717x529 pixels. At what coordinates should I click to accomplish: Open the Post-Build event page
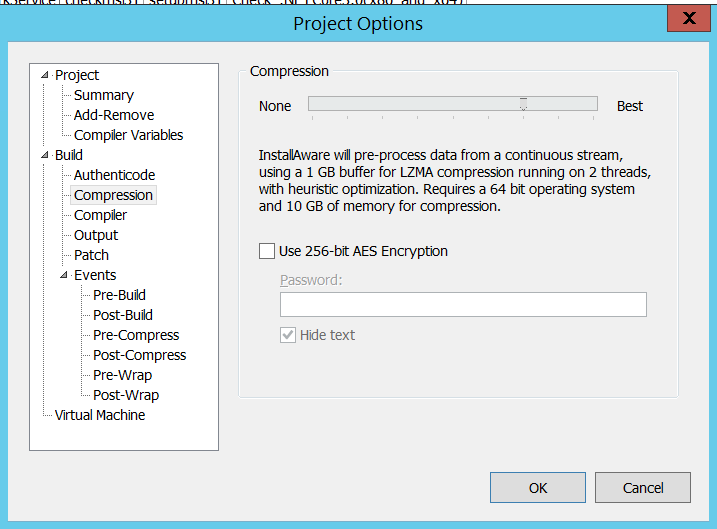coord(123,315)
